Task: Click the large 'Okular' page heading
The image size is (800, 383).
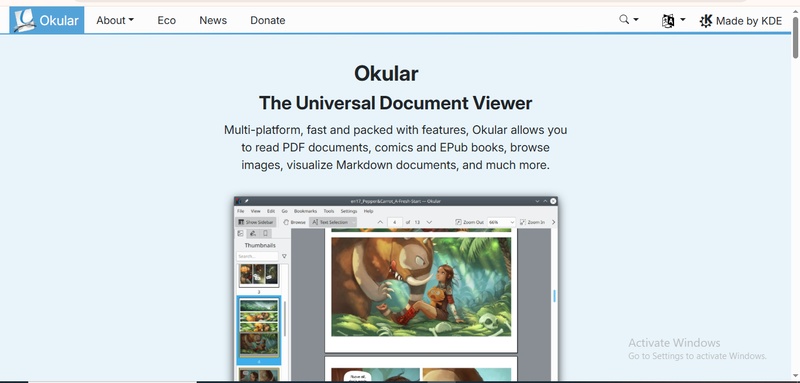Action: coord(386,73)
